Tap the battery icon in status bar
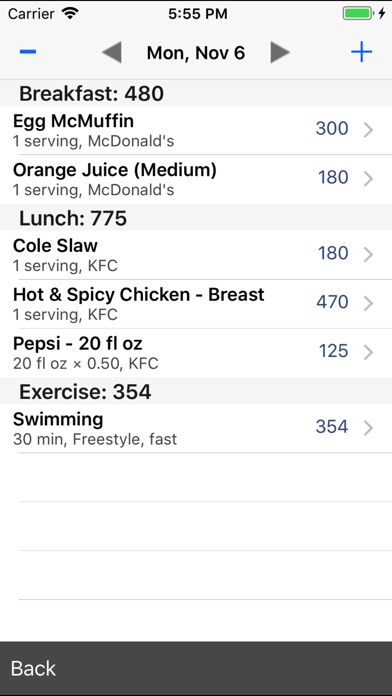392x696 pixels. [357, 13]
